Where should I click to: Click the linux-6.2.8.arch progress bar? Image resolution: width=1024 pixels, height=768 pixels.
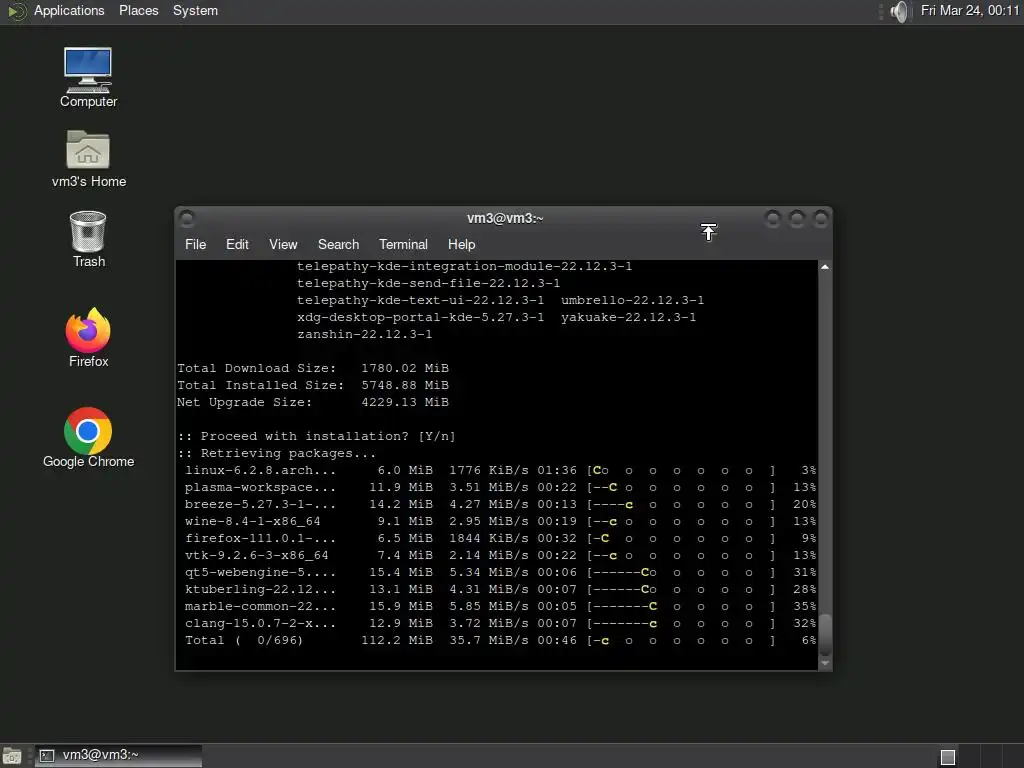(x=681, y=470)
